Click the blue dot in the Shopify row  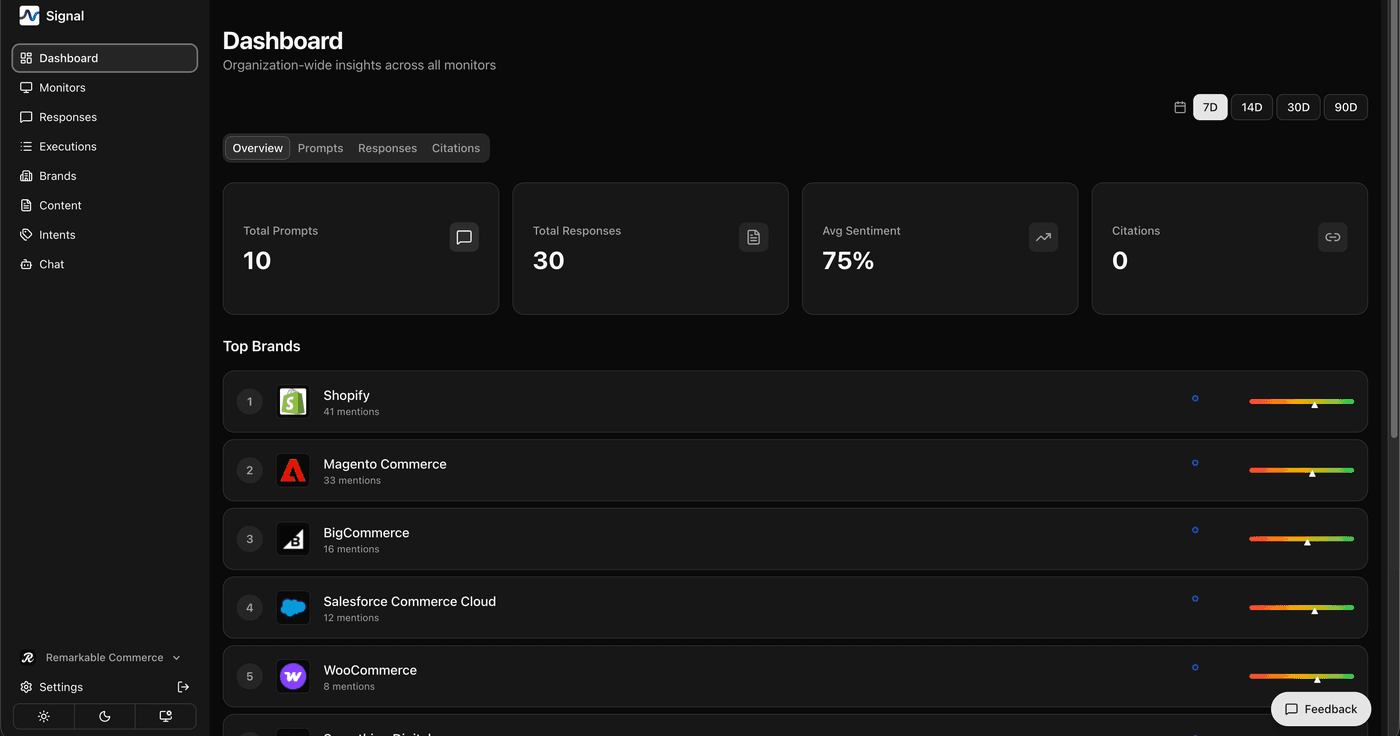pyautogui.click(x=1195, y=398)
